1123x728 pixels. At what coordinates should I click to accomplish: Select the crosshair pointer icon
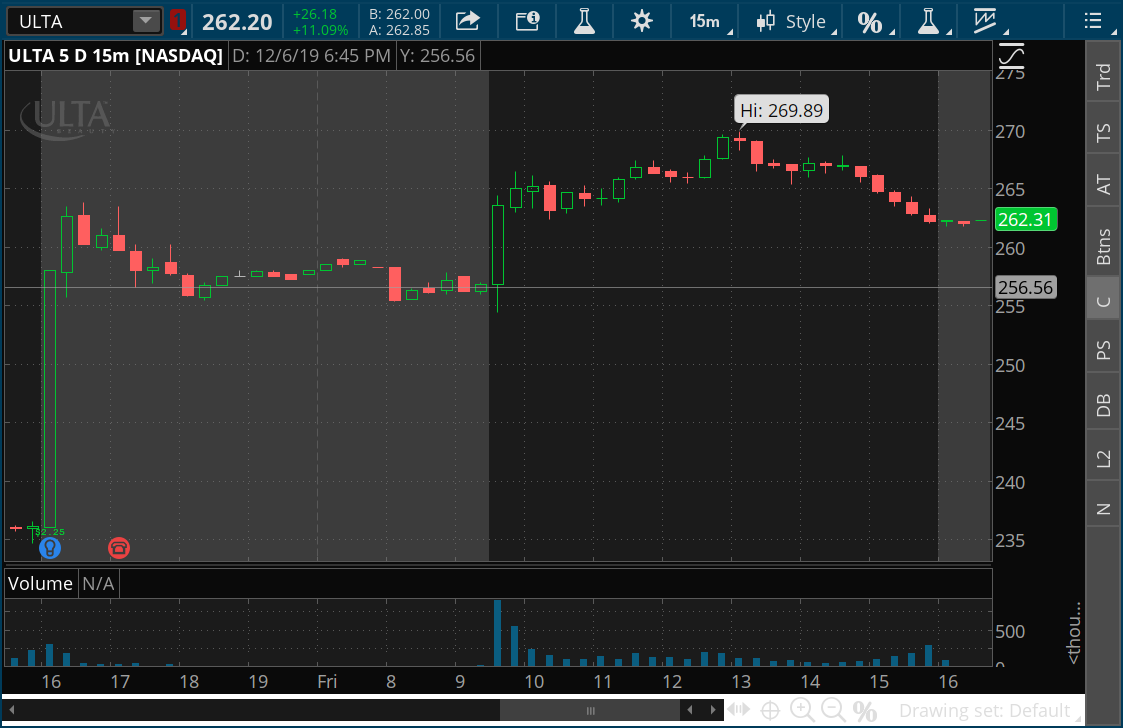click(770, 710)
